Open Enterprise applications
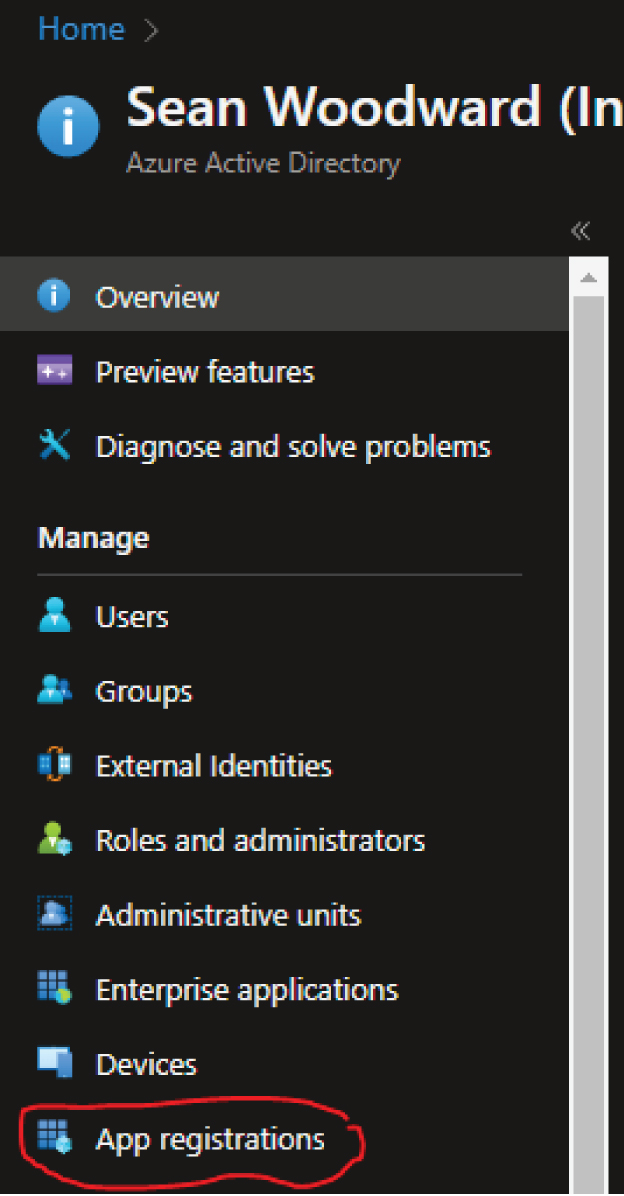 [247, 990]
